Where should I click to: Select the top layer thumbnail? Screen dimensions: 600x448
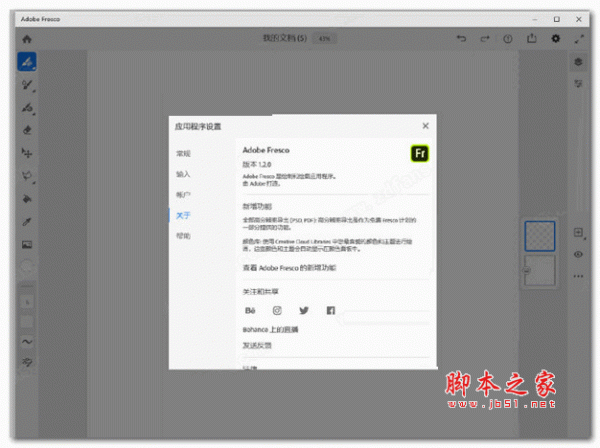(540, 236)
